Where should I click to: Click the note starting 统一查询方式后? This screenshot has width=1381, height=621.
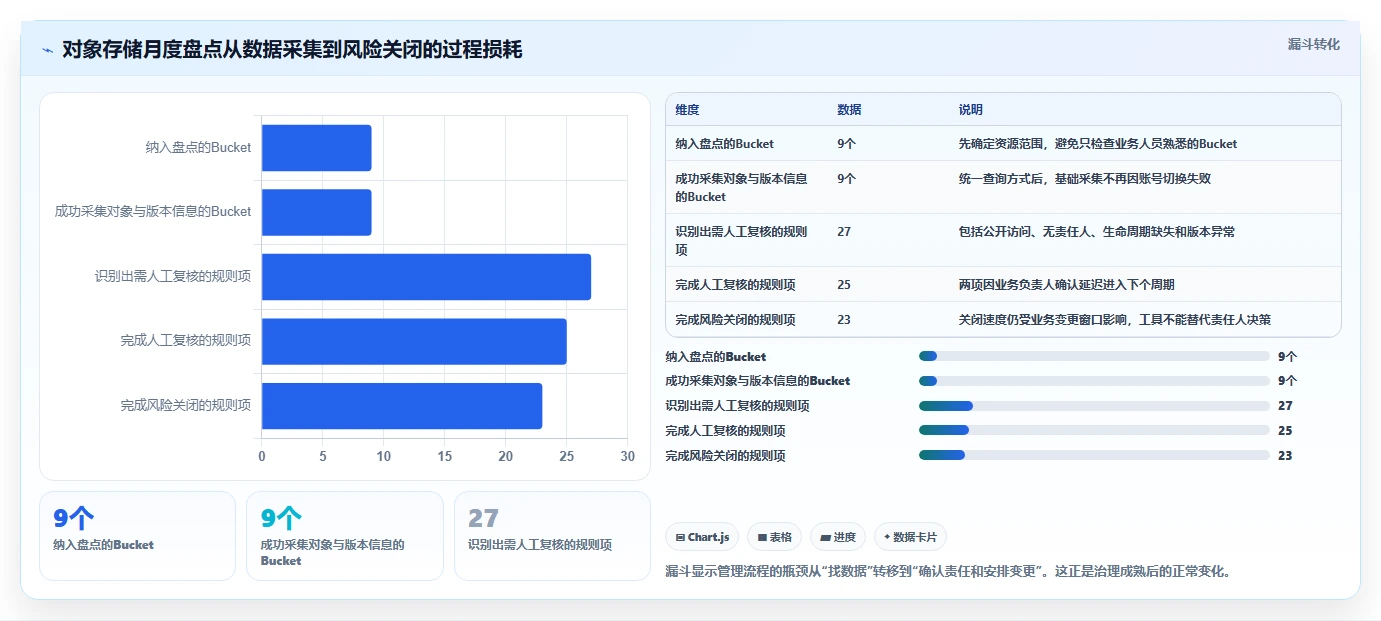(1084, 179)
